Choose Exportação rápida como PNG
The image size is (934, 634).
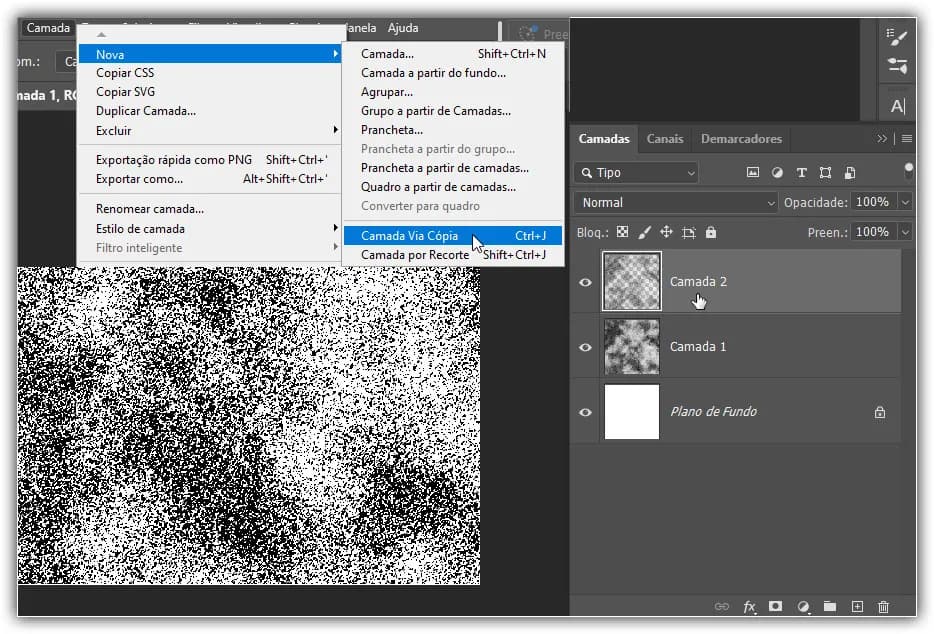[211, 160]
